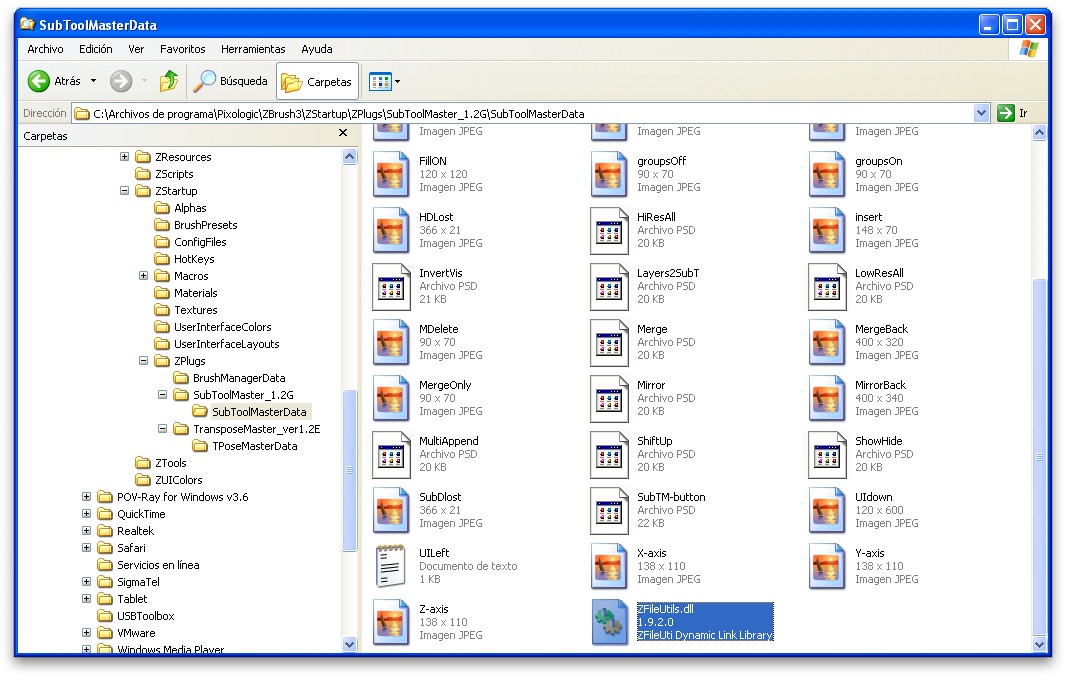Expand the Macros folder tree node

[143, 276]
